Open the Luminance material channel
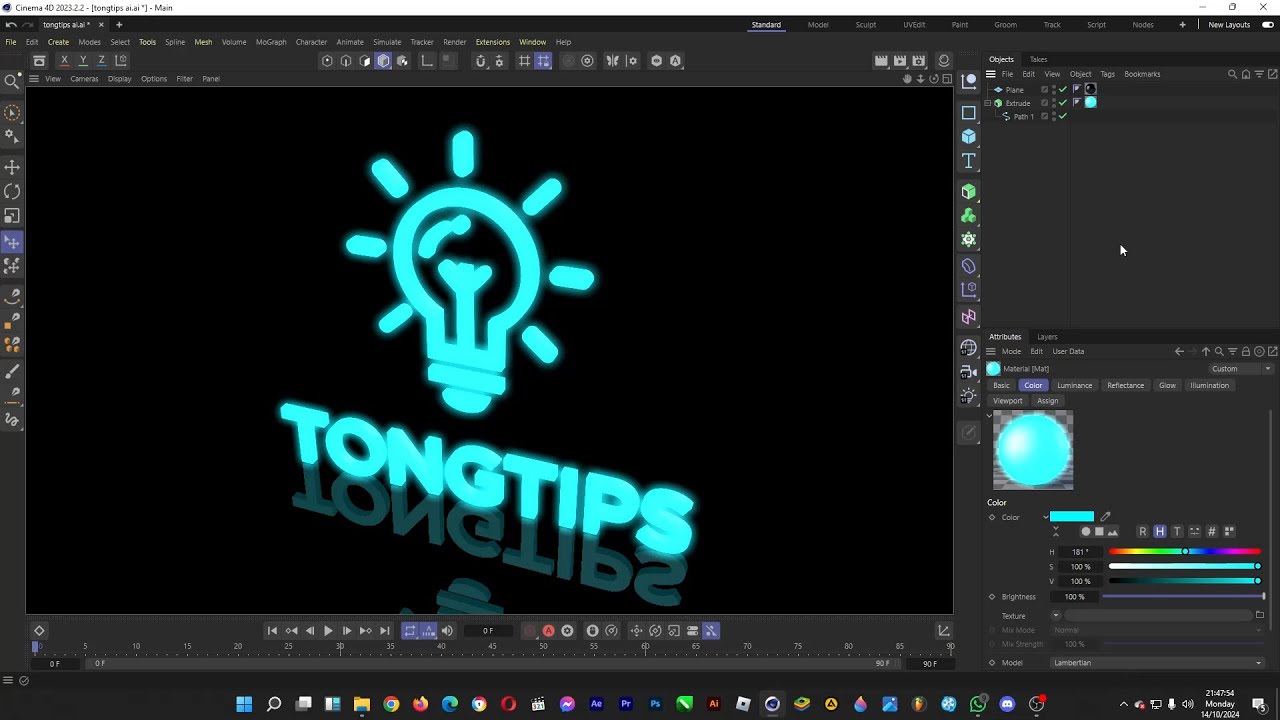This screenshot has height=720, width=1280. tap(1075, 385)
